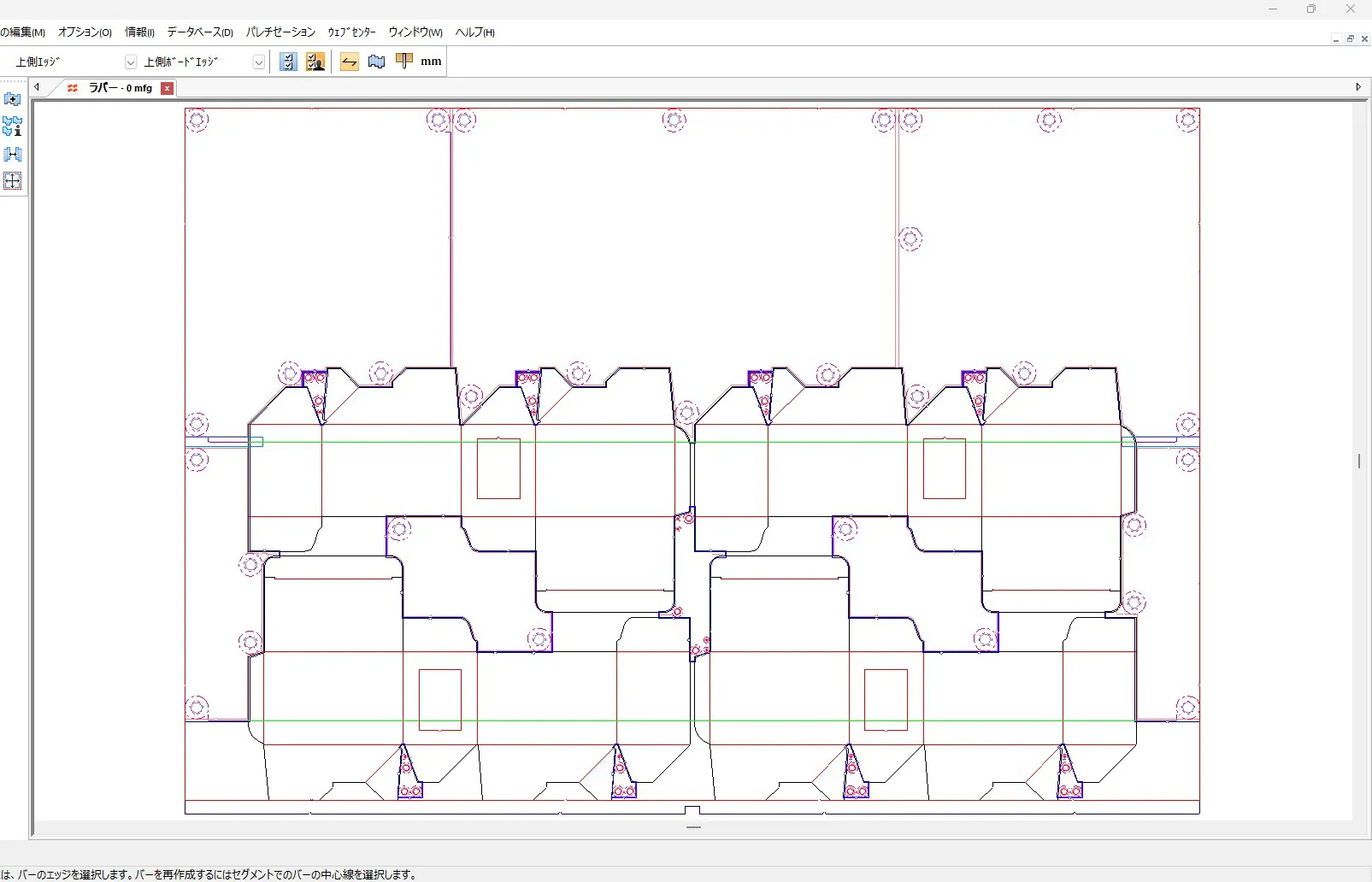Toggle the orange reverse-arrows direction icon

tap(349, 62)
